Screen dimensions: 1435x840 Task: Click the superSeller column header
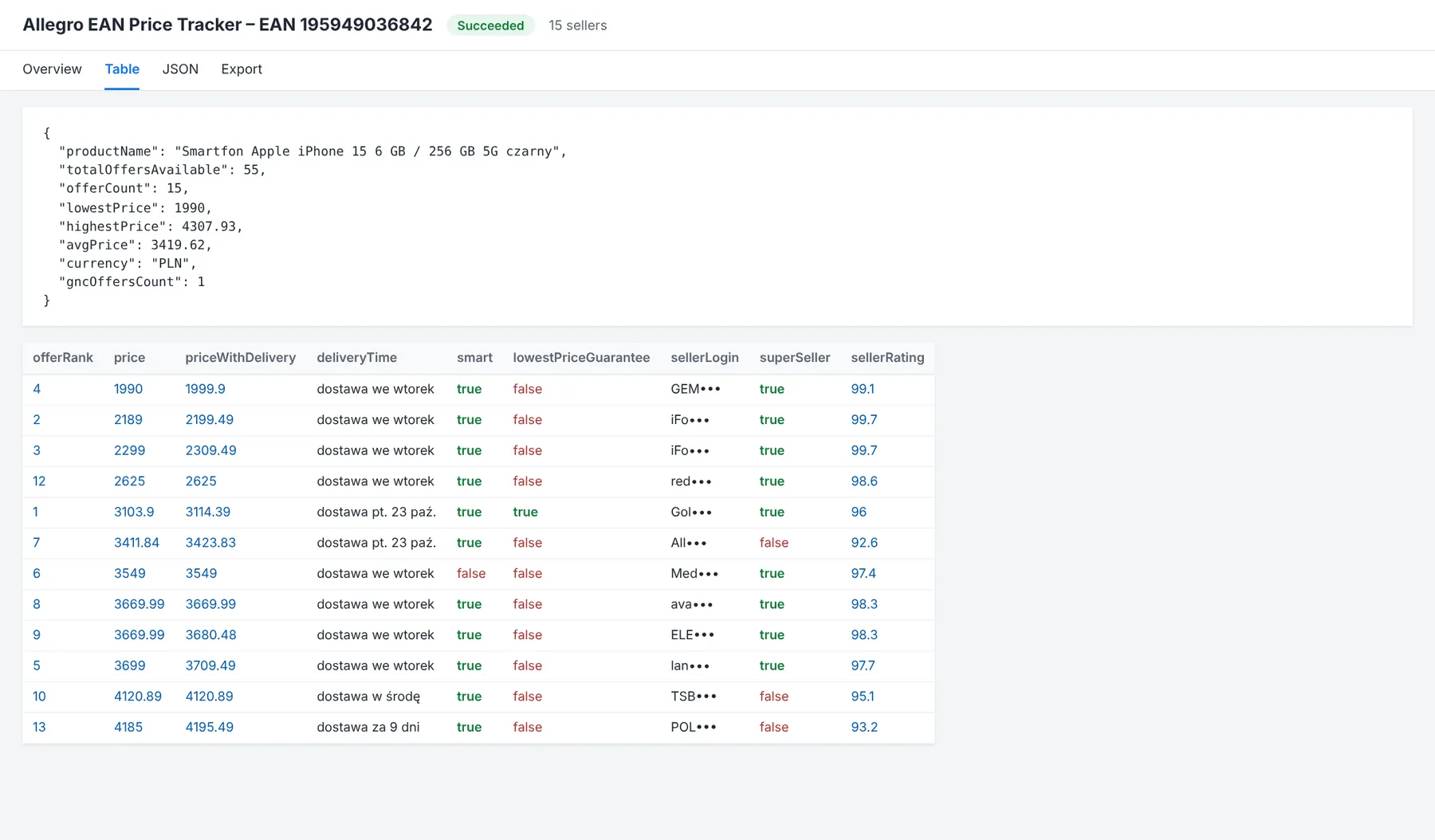coord(795,358)
